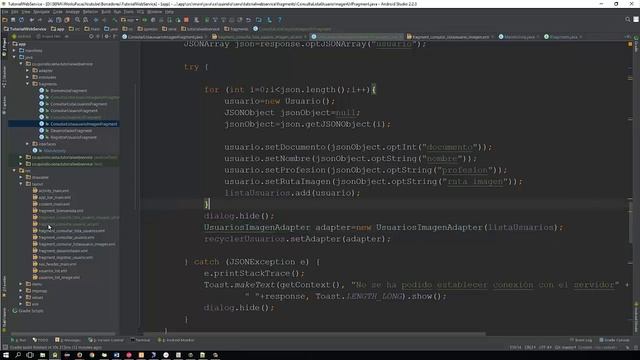Click the Find magnifier toolbar icon
640x360 pixels.
coord(77,20)
